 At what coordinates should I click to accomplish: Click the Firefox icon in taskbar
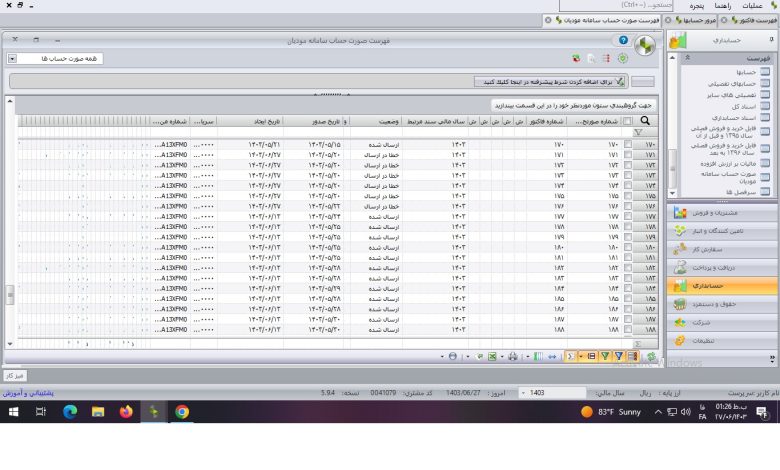click(x=126, y=411)
